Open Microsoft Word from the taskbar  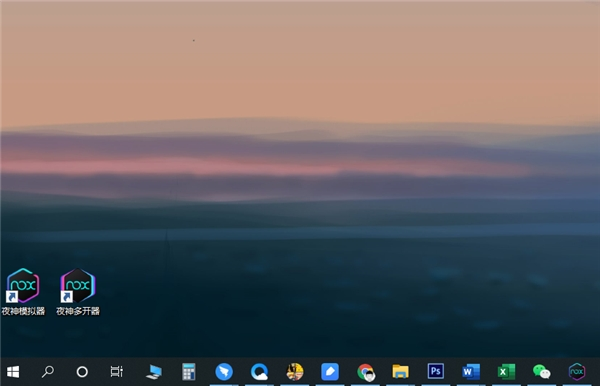point(471,371)
